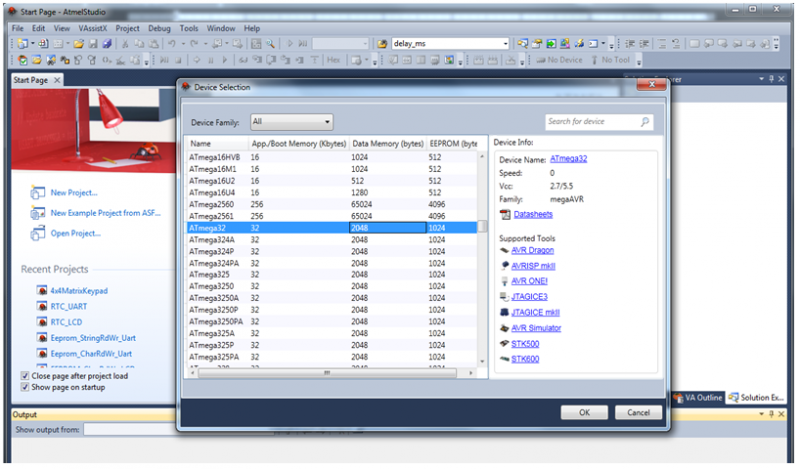Click the Open Project icon on Start Page
This screenshot has height=469, width=800.
[37, 234]
